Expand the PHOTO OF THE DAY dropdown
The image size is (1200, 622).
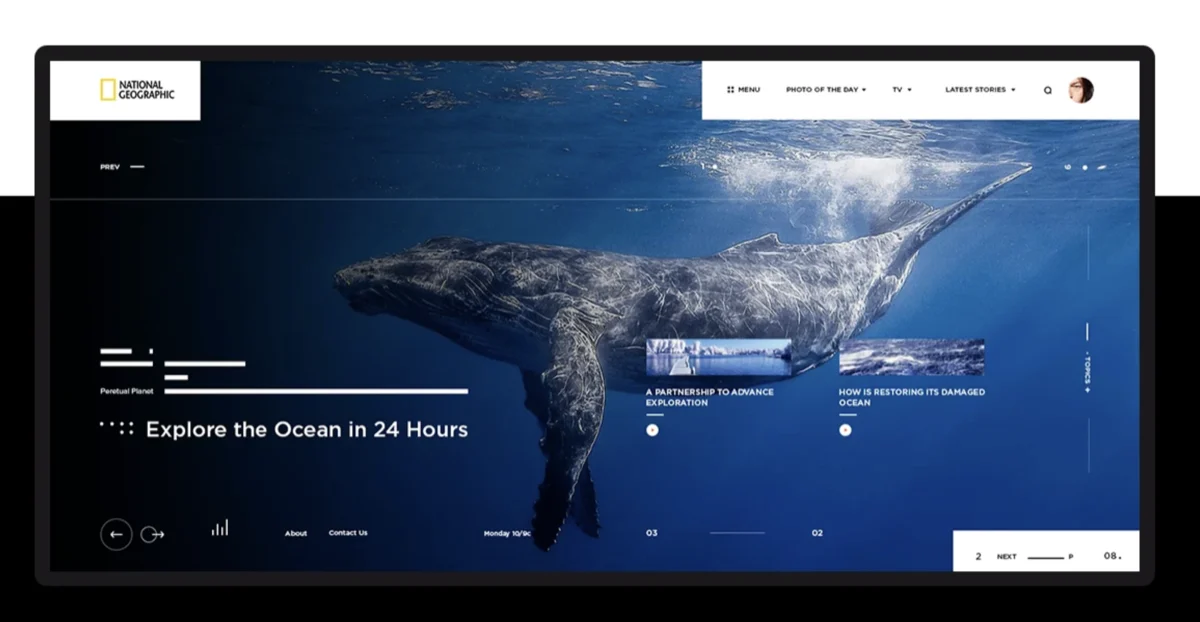(x=826, y=90)
